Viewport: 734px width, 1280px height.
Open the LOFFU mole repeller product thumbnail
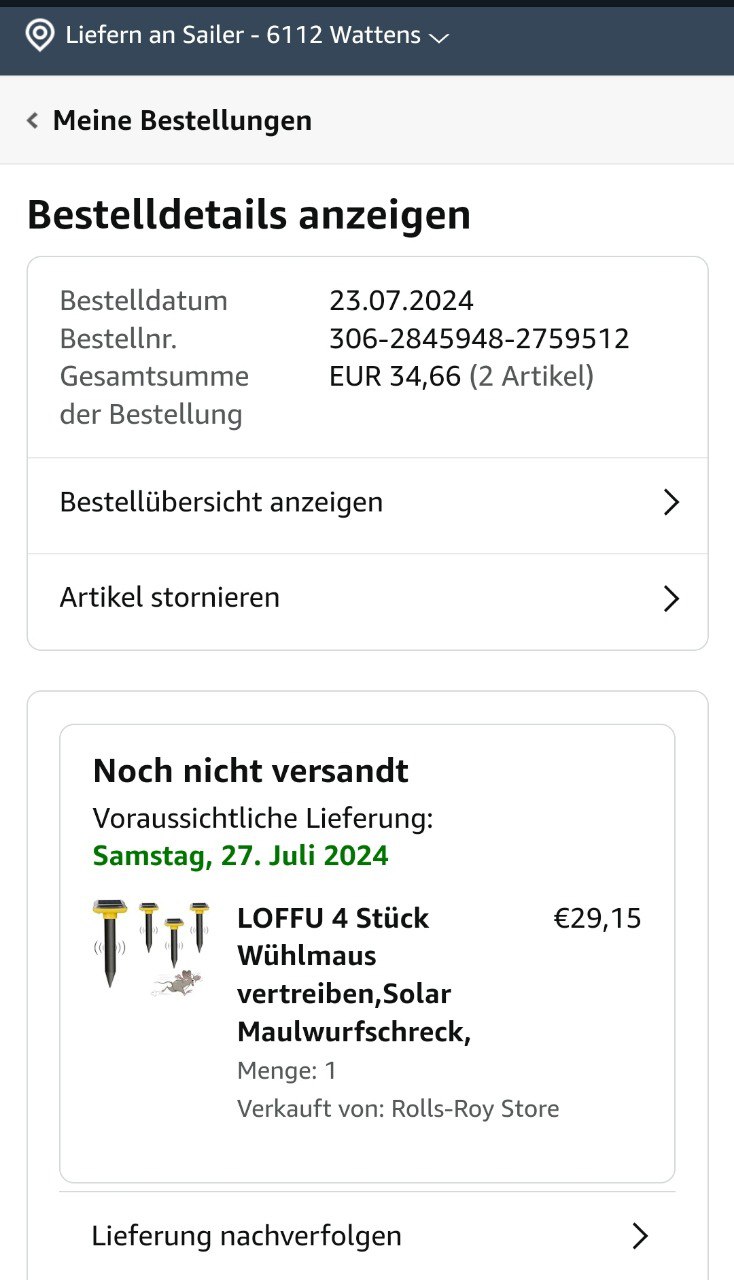[x=151, y=946]
